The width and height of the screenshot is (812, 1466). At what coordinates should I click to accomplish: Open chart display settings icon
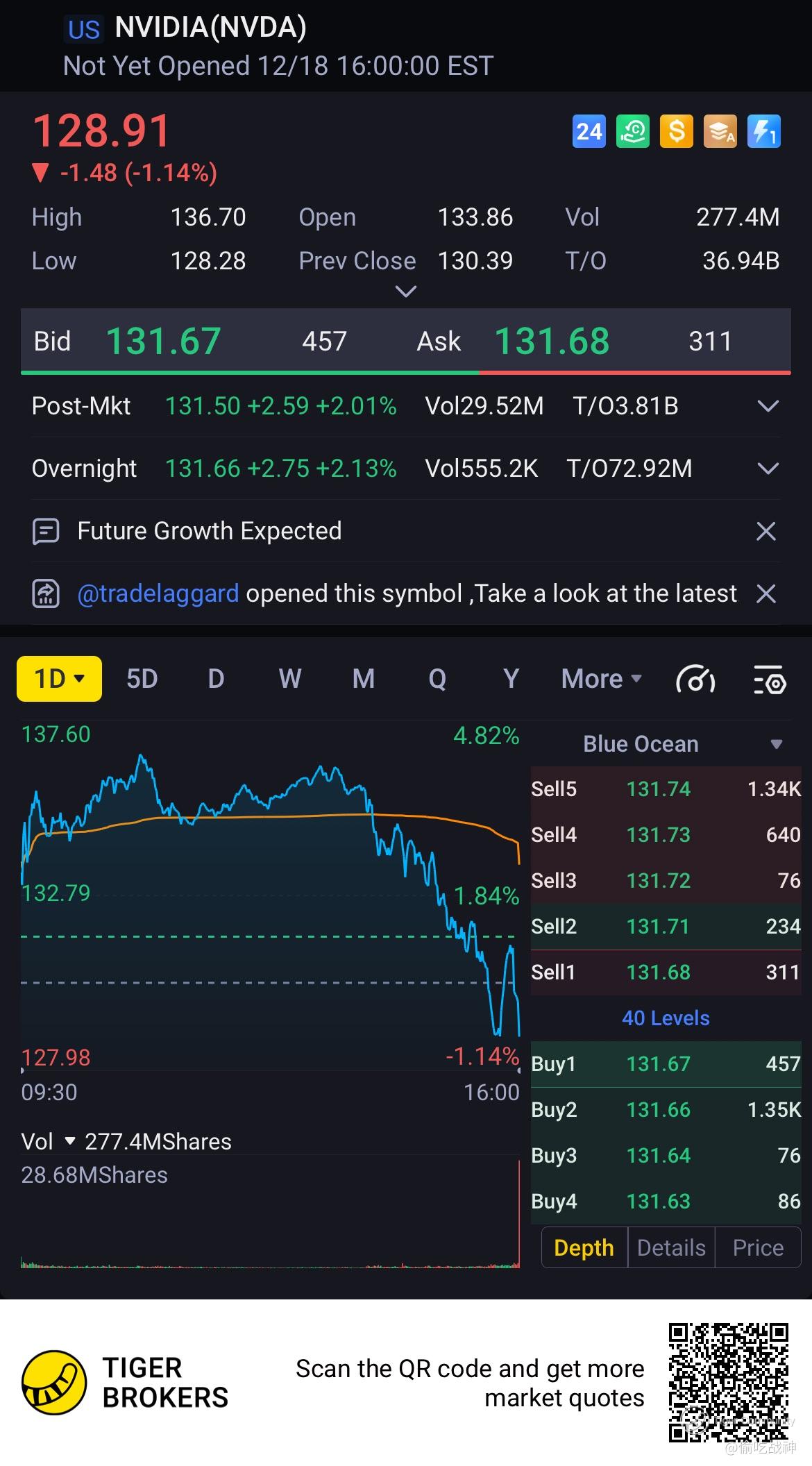770,680
